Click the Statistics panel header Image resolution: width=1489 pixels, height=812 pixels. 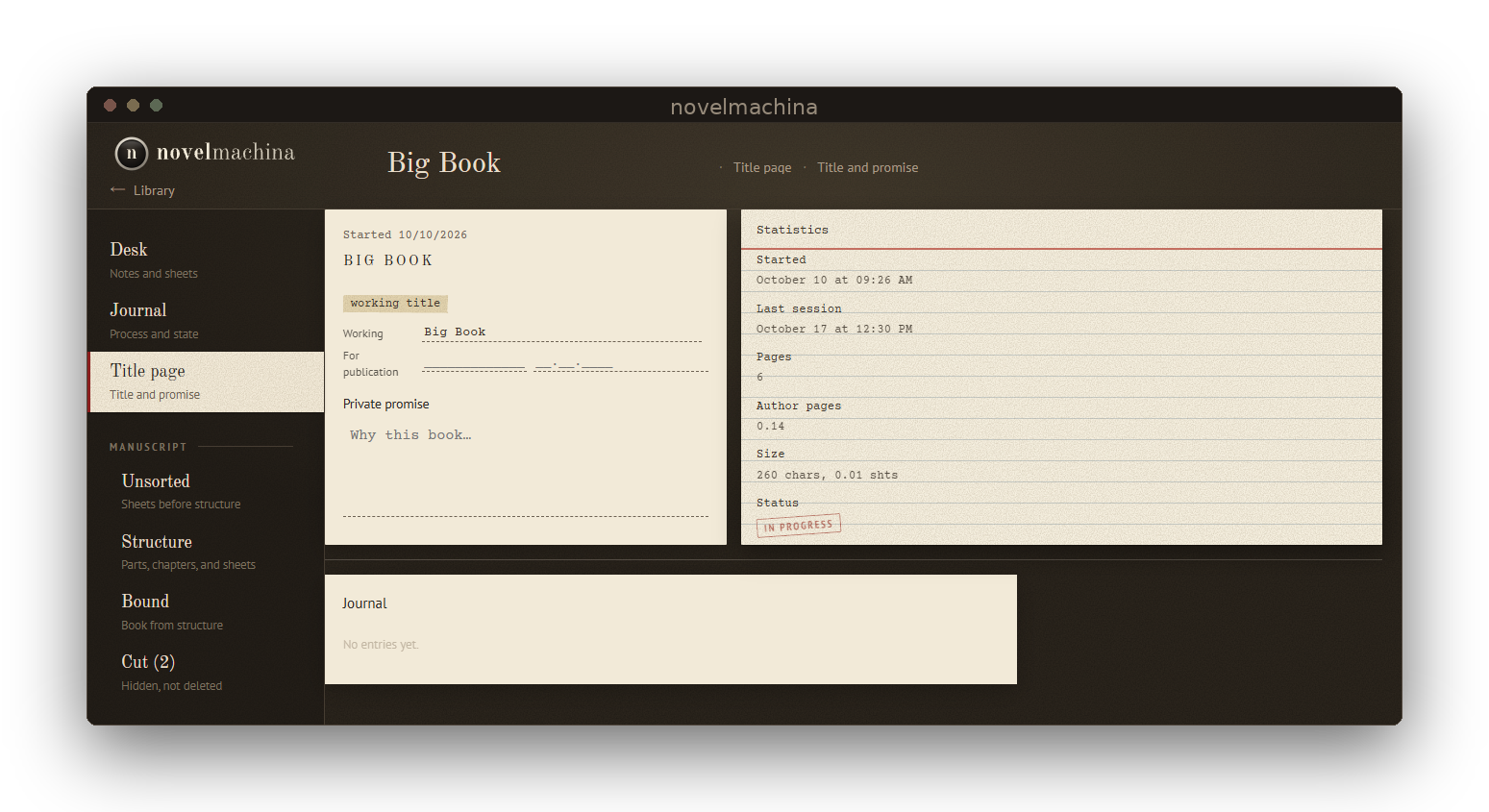pyautogui.click(x=792, y=230)
